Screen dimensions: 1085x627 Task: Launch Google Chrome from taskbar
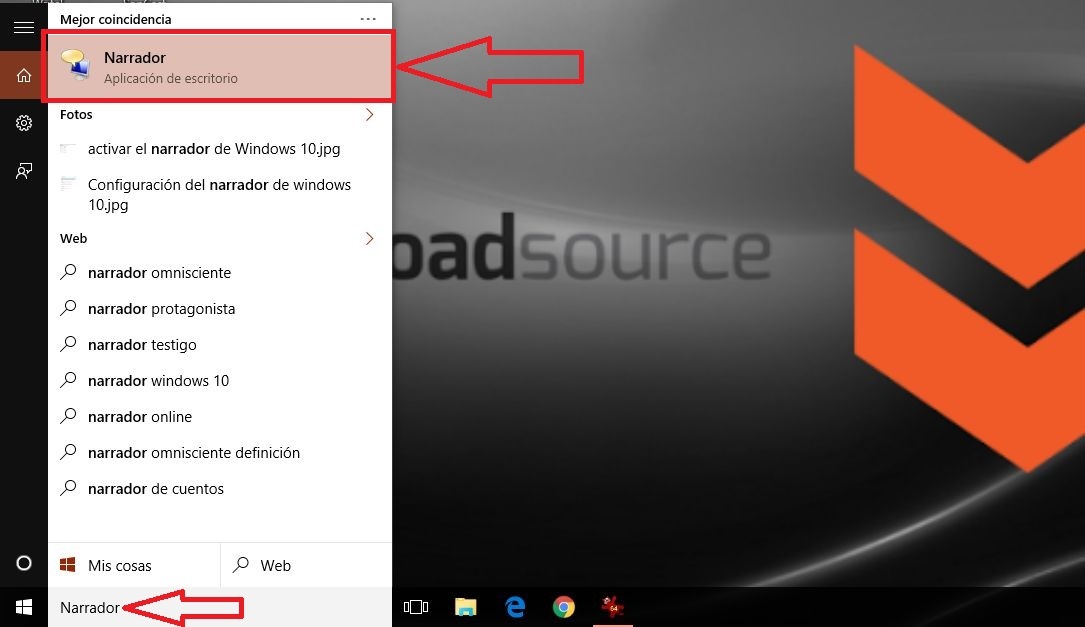(x=564, y=608)
